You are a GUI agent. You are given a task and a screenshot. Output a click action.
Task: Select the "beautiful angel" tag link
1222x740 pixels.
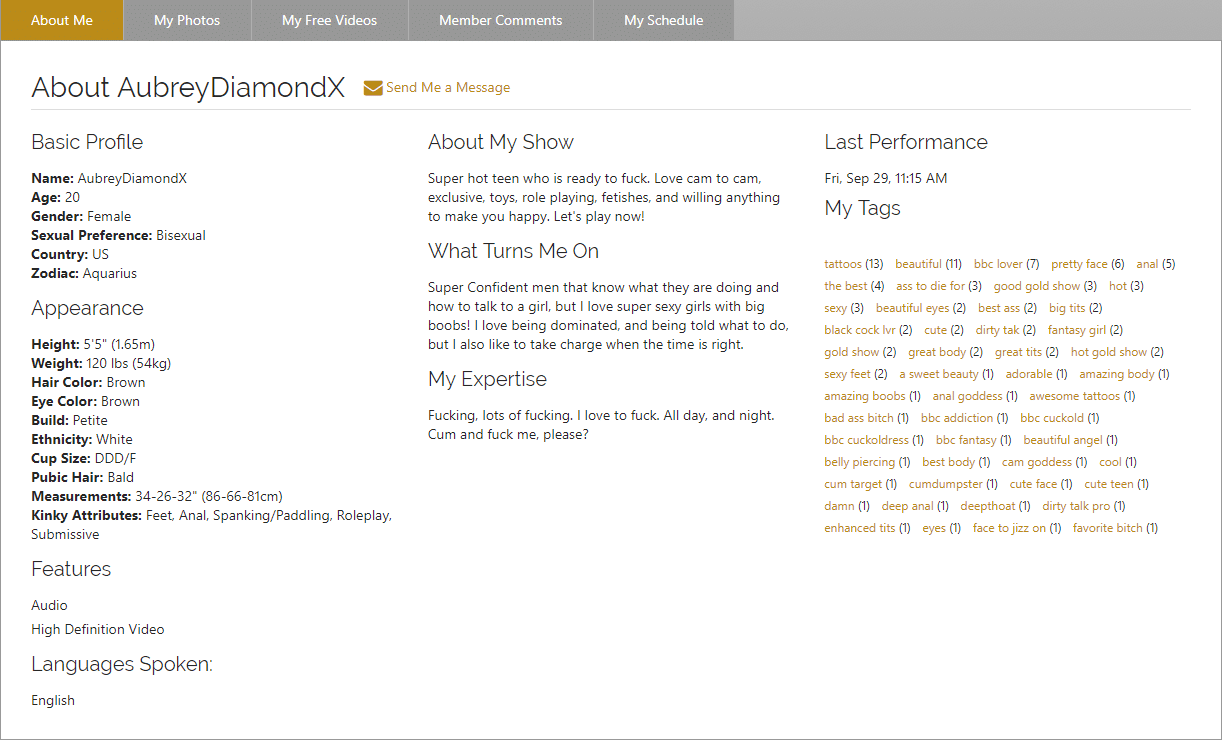pos(1063,440)
